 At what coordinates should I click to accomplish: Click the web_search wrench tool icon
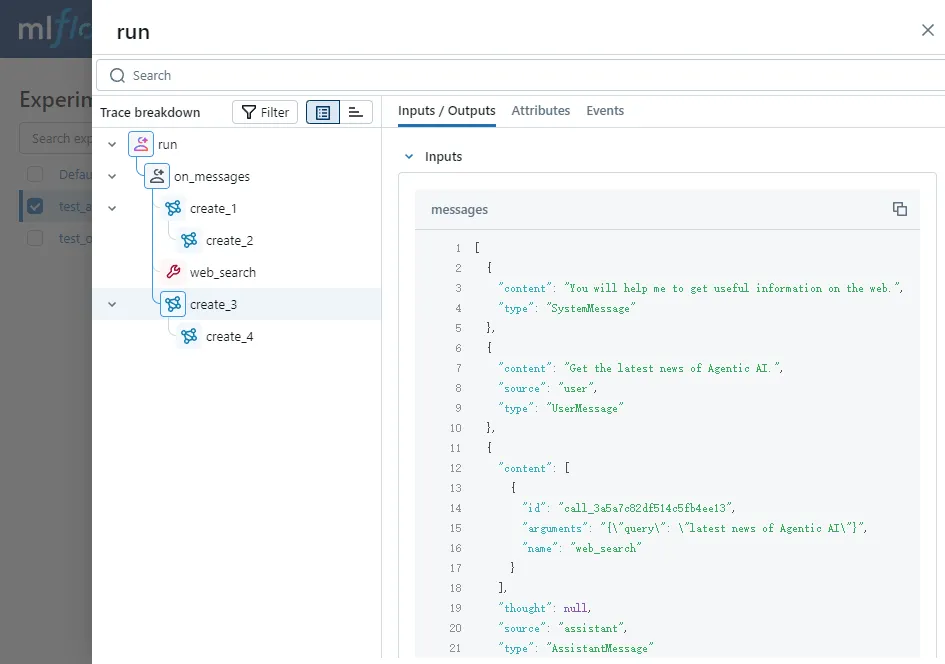pos(174,272)
